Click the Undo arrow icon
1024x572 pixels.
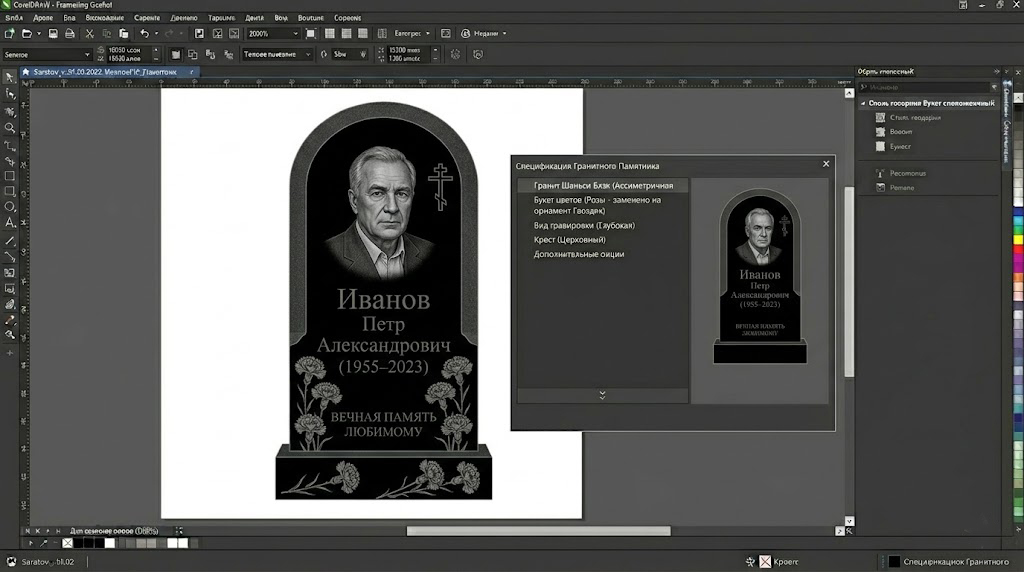[x=145, y=33]
